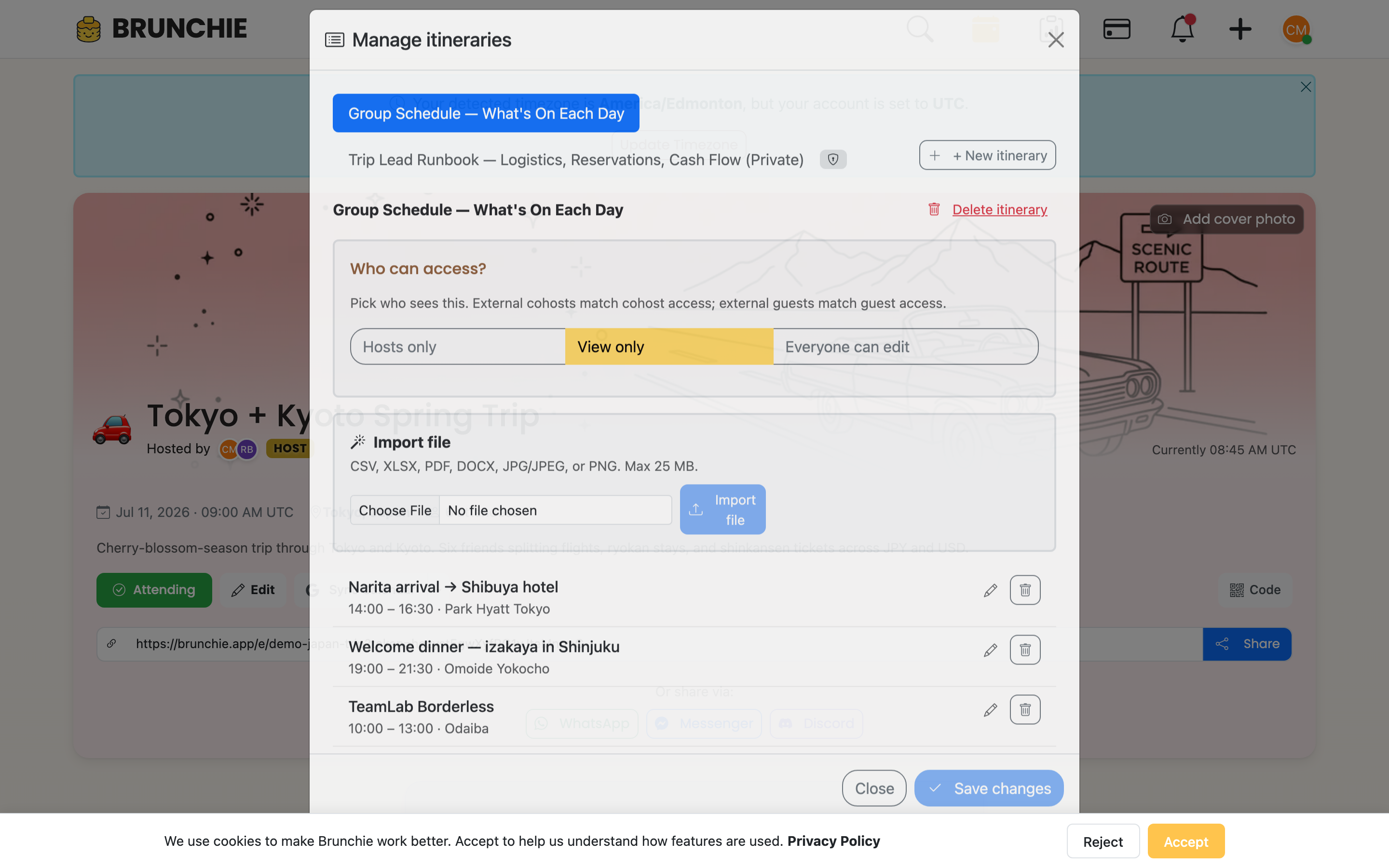This screenshot has height=868, width=1389.
Task: Click the red trash icon beside Delete itinerary
Action: [934, 210]
